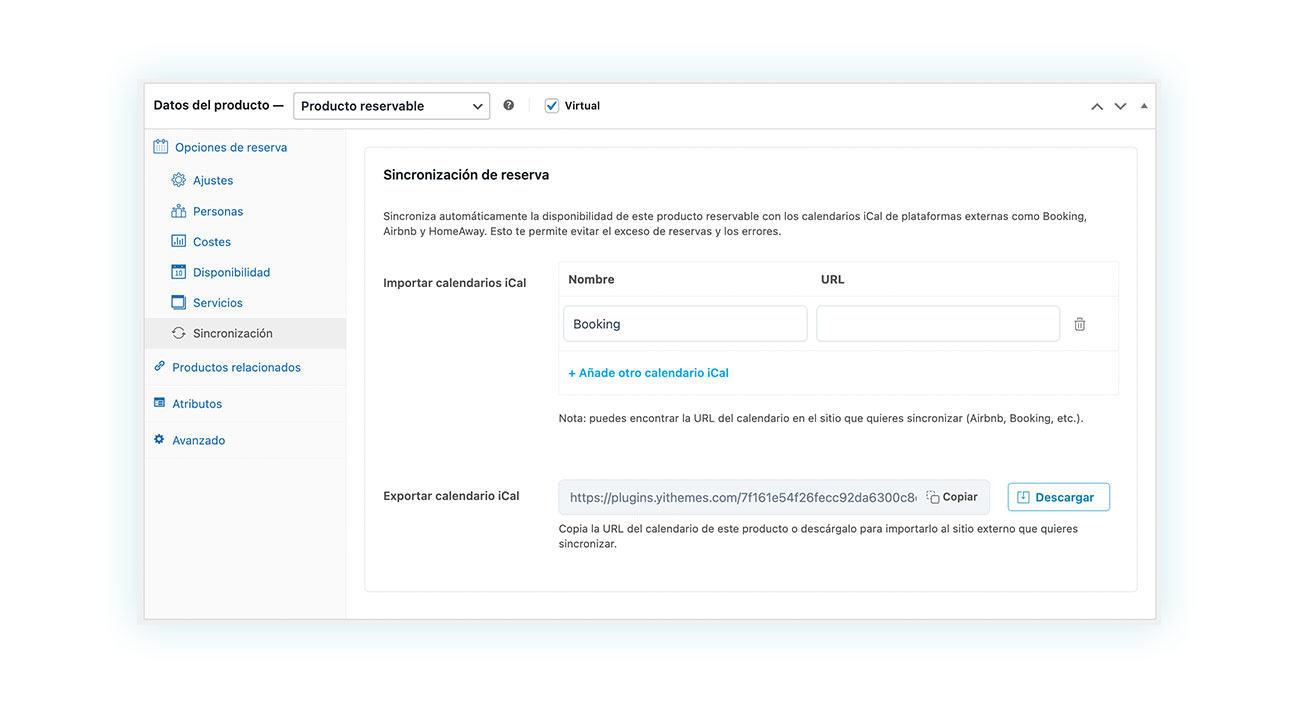Click the Productos relacionados chain icon
The image size is (1300, 704).
pyautogui.click(x=158, y=367)
